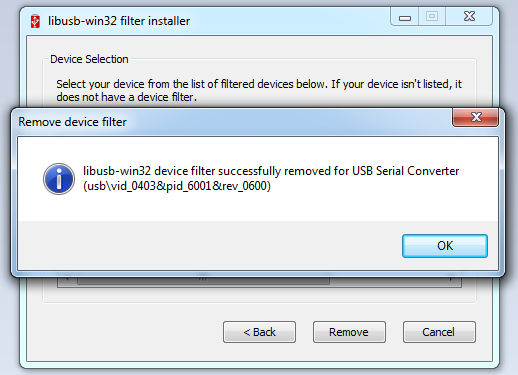
Task: Click the libusb-win32 app icon in the title bar
Action: point(35,21)
